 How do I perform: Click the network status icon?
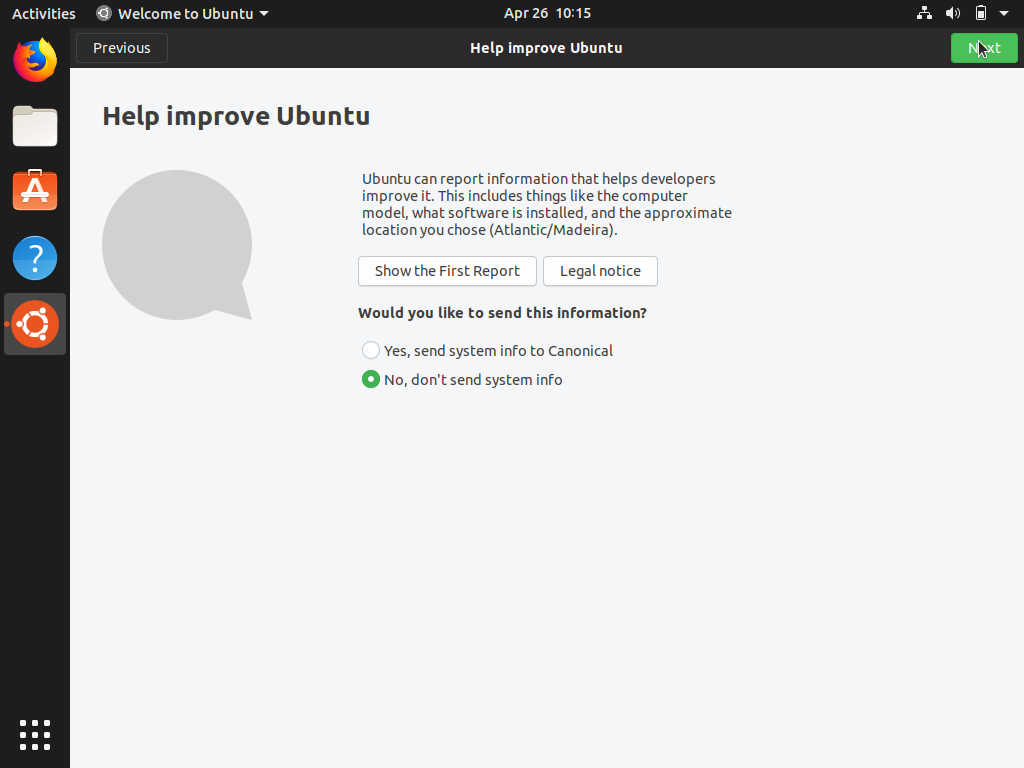click(x=924, y=13)
